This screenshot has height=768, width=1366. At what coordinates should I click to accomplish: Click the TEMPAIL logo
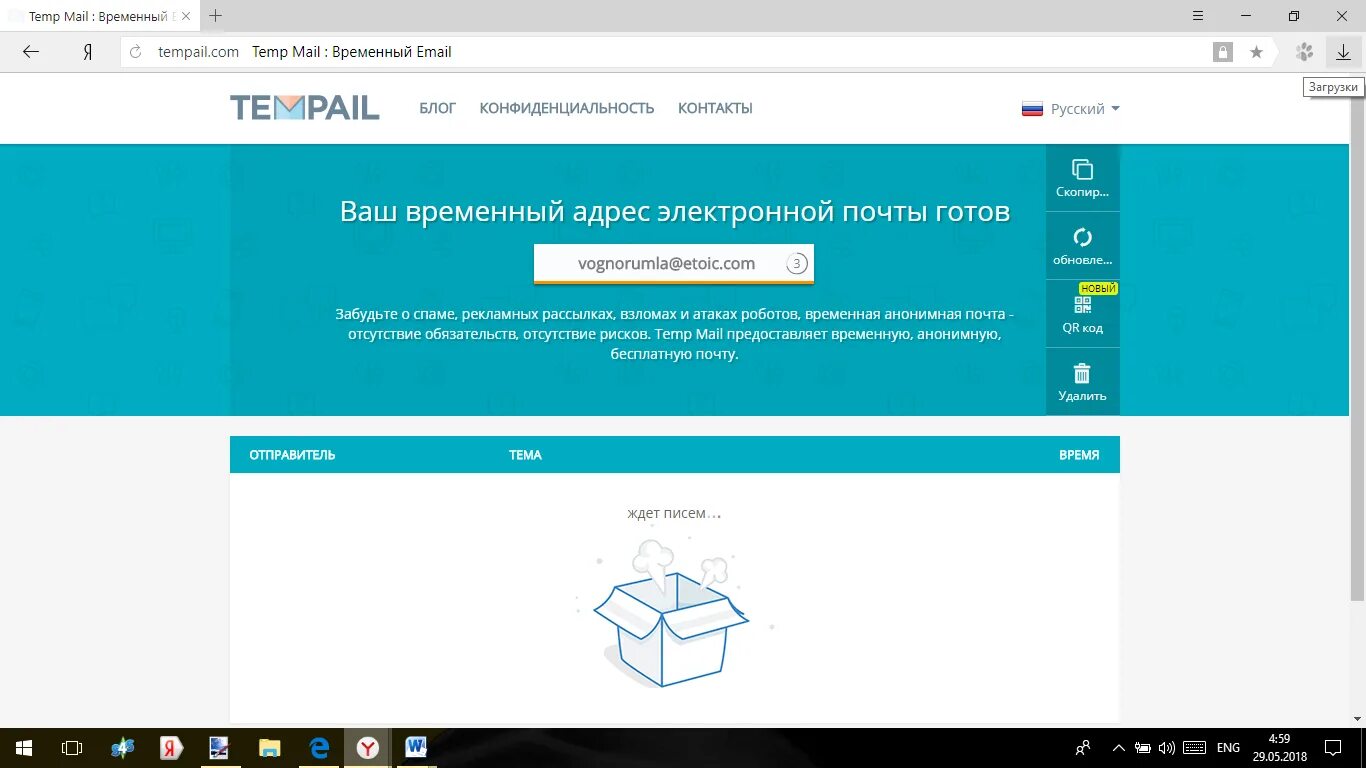pyautogui.click(x=305, y=108)
